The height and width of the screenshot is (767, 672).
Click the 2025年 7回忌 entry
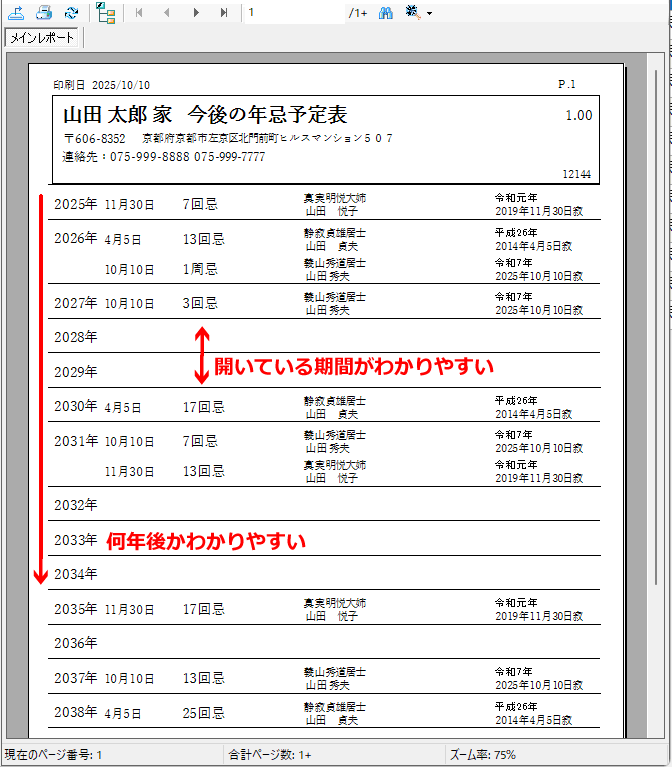click(x=200, y=204)
